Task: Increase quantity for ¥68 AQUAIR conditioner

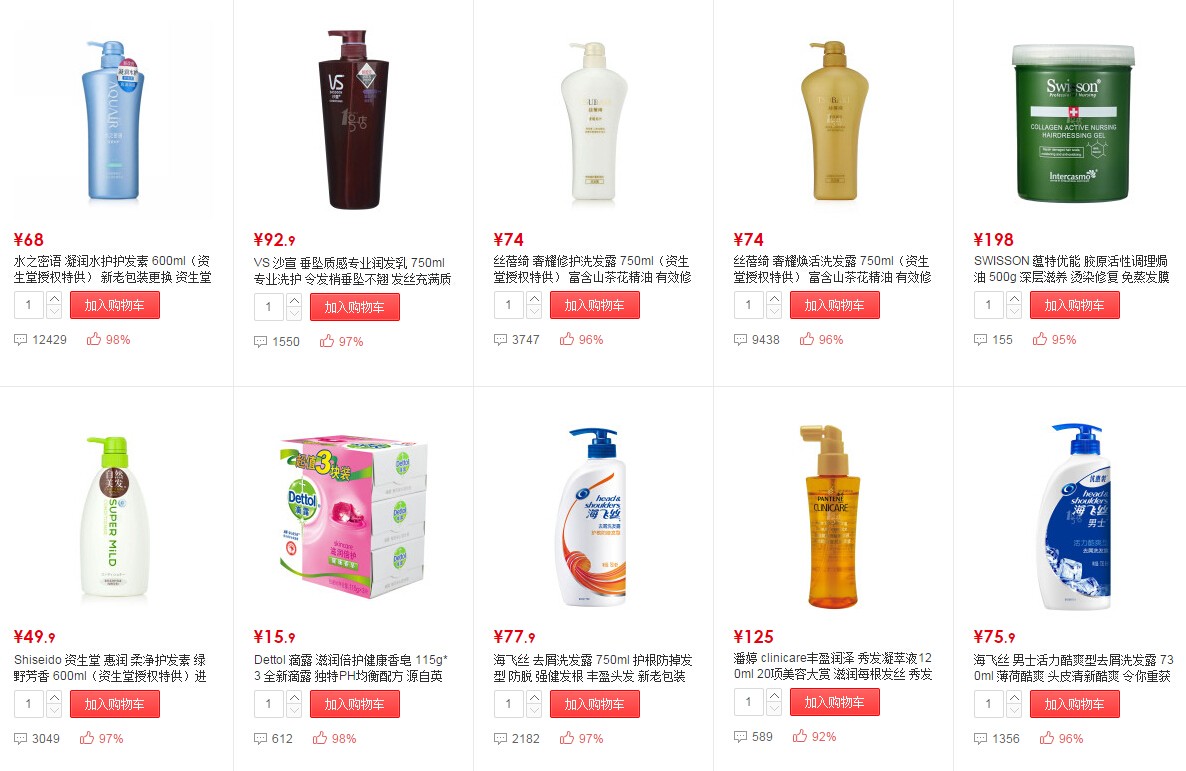Action: point(54,299)
